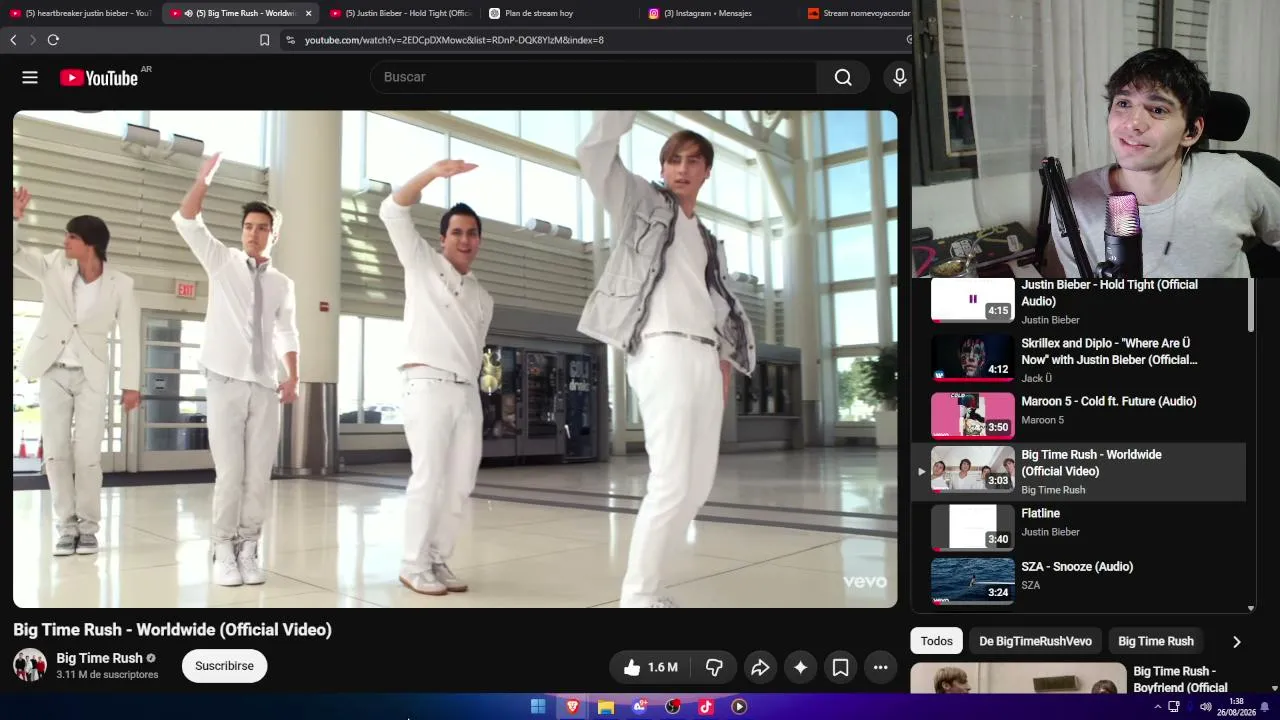Go back with the browser back arrow
The width and height of the screenshot is (1280, 720).
(13, 40)
